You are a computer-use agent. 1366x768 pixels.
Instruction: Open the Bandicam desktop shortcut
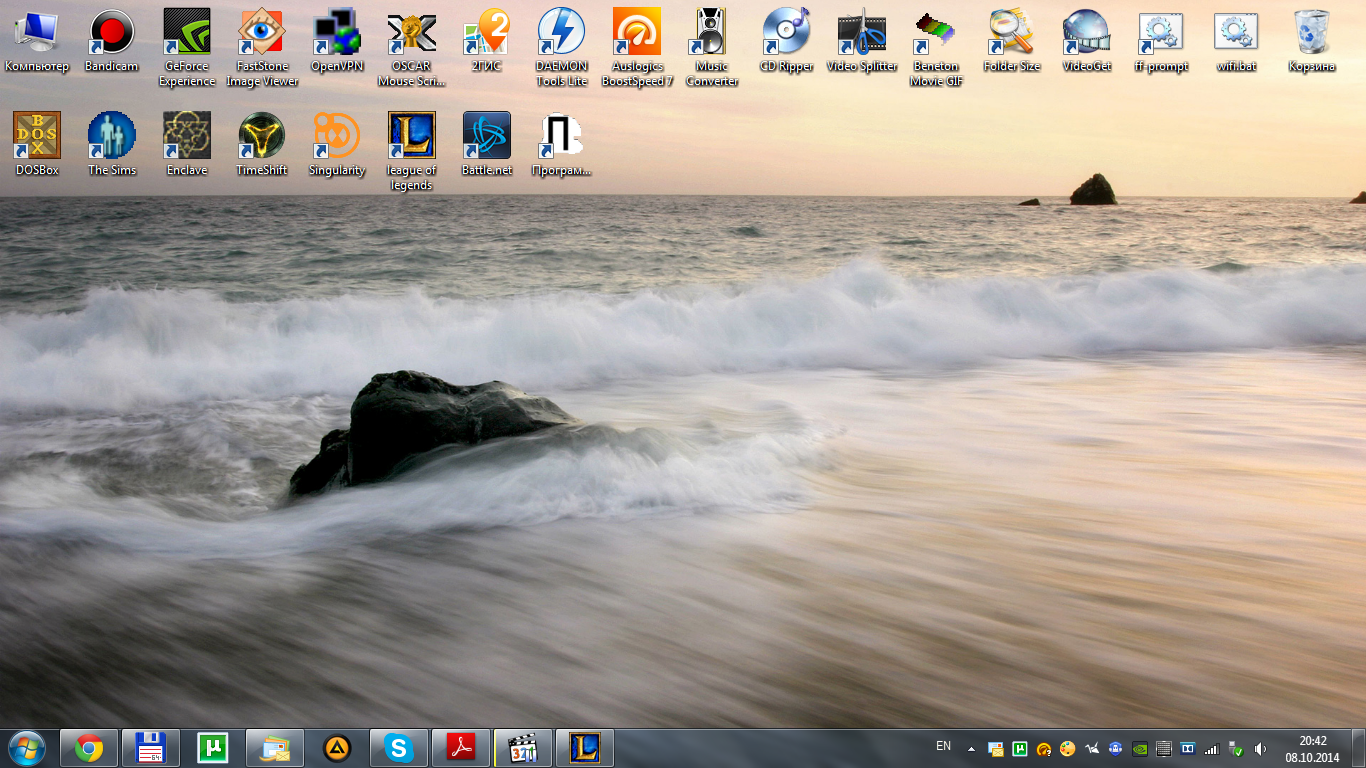[x=112, y=33]
